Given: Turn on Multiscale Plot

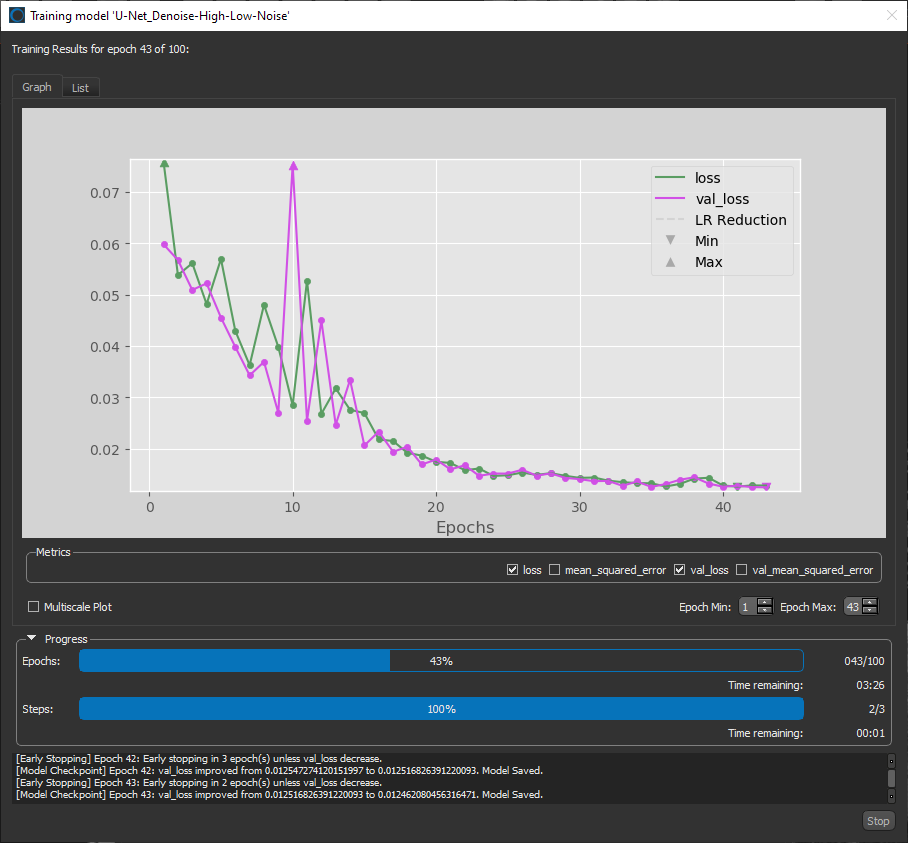Looking at the screenshot, I should coord(34,607).
